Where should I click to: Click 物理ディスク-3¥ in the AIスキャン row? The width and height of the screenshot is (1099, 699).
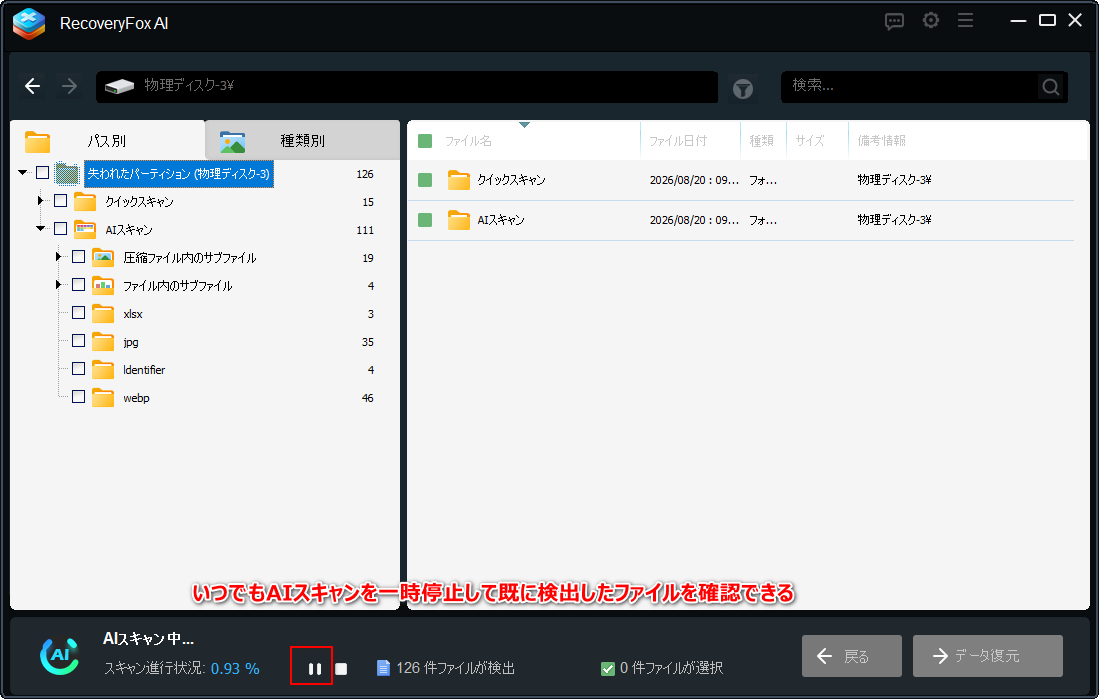[x=894, y=220]
